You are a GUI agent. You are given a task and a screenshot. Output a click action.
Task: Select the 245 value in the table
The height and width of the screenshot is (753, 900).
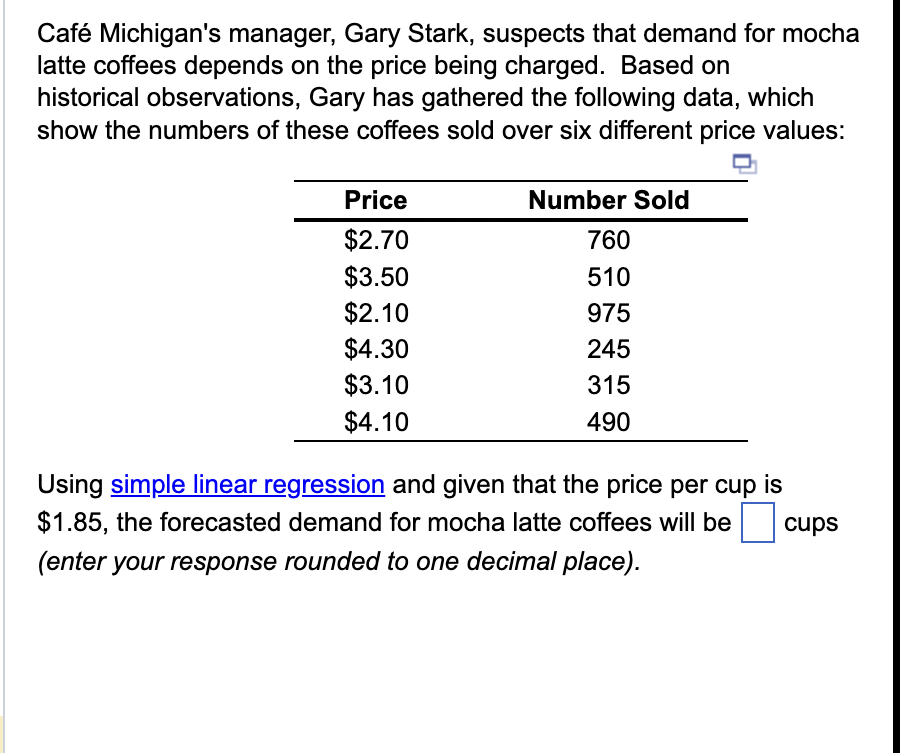coord(607,349)
